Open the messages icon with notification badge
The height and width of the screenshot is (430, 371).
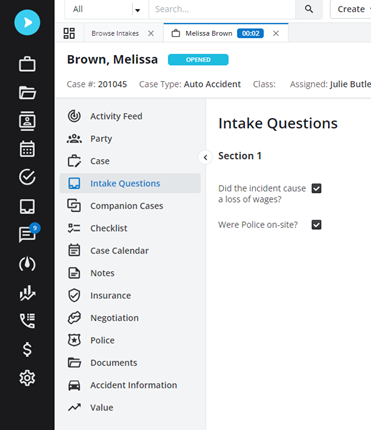29,232
